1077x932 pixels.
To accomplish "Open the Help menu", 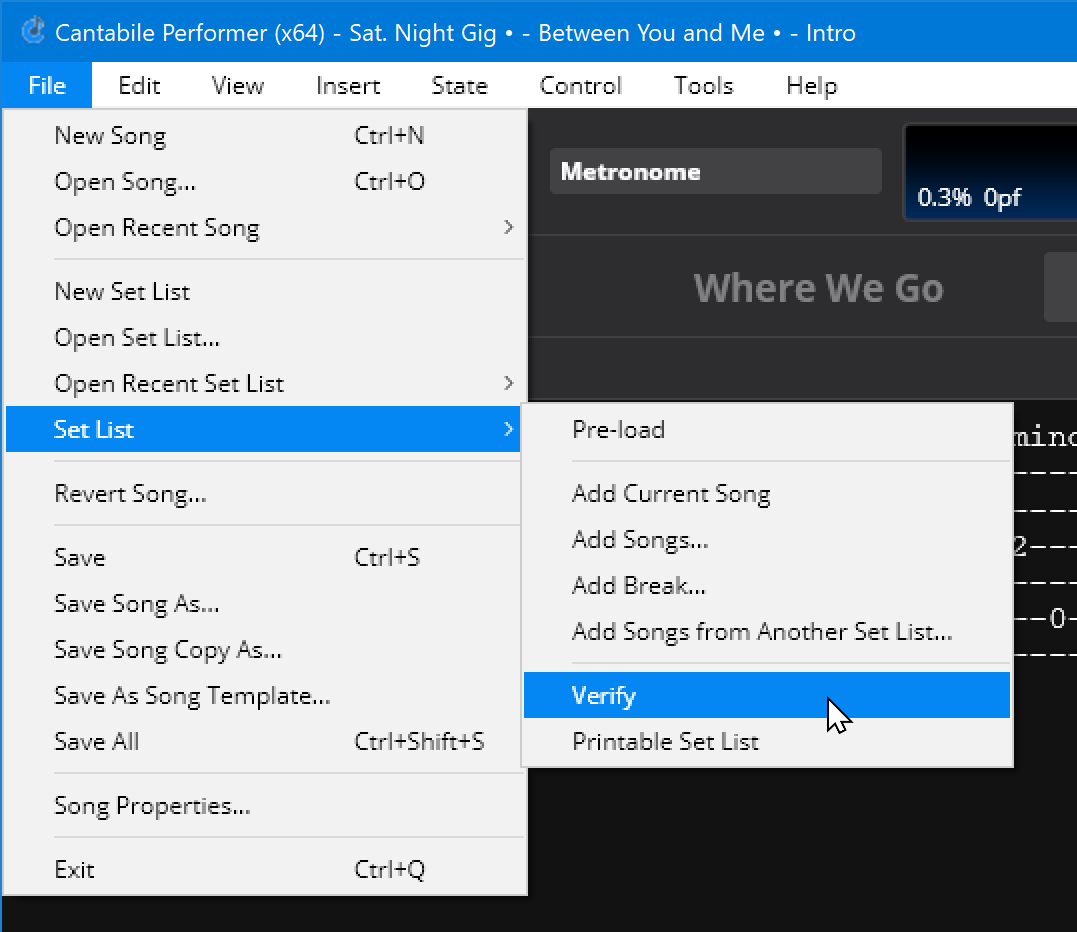I will (x=812, y=85).
